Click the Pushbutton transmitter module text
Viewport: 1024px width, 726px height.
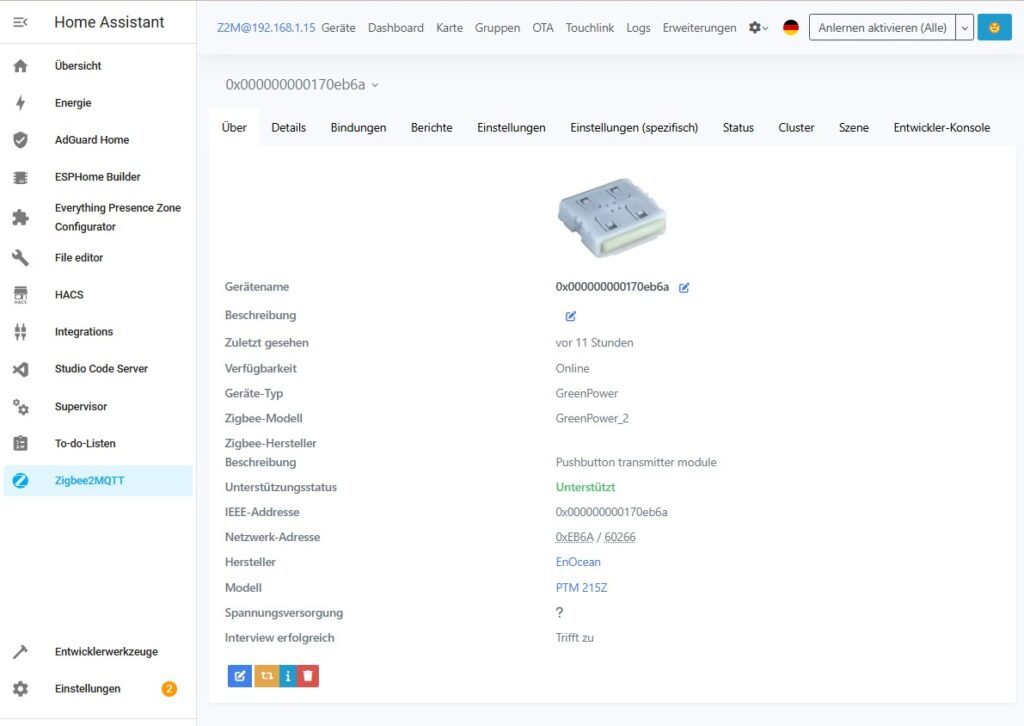coord(636,462)
